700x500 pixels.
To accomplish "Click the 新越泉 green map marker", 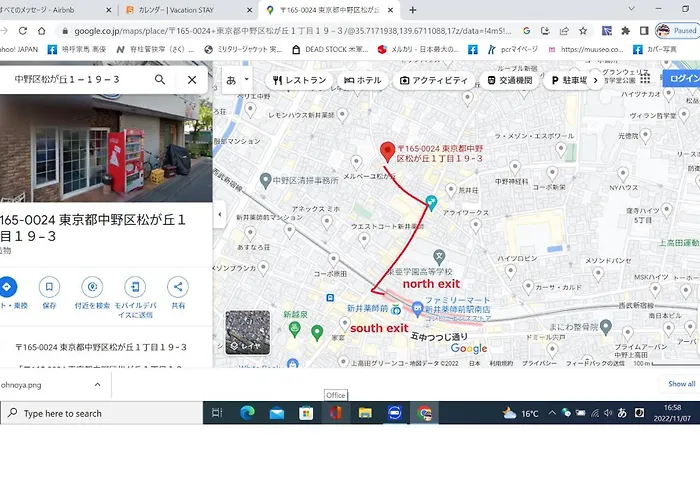I will click(x=295, y=329).
